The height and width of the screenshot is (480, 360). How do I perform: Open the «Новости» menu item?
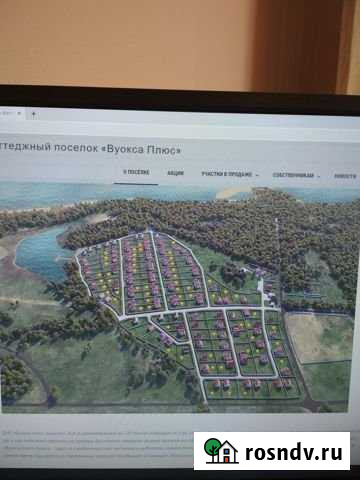345,176
